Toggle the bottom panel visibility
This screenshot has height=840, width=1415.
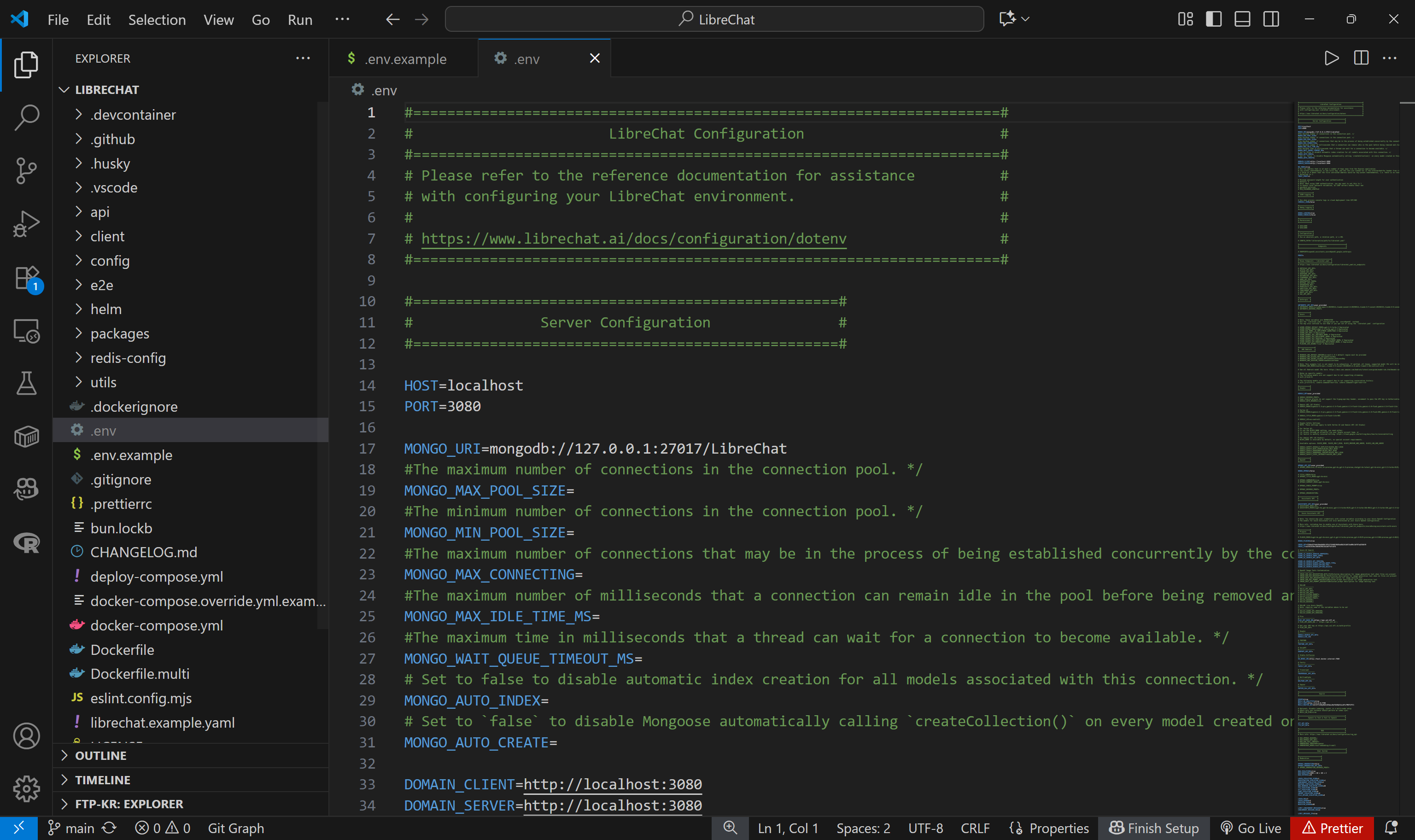(x=1242, y=19)
